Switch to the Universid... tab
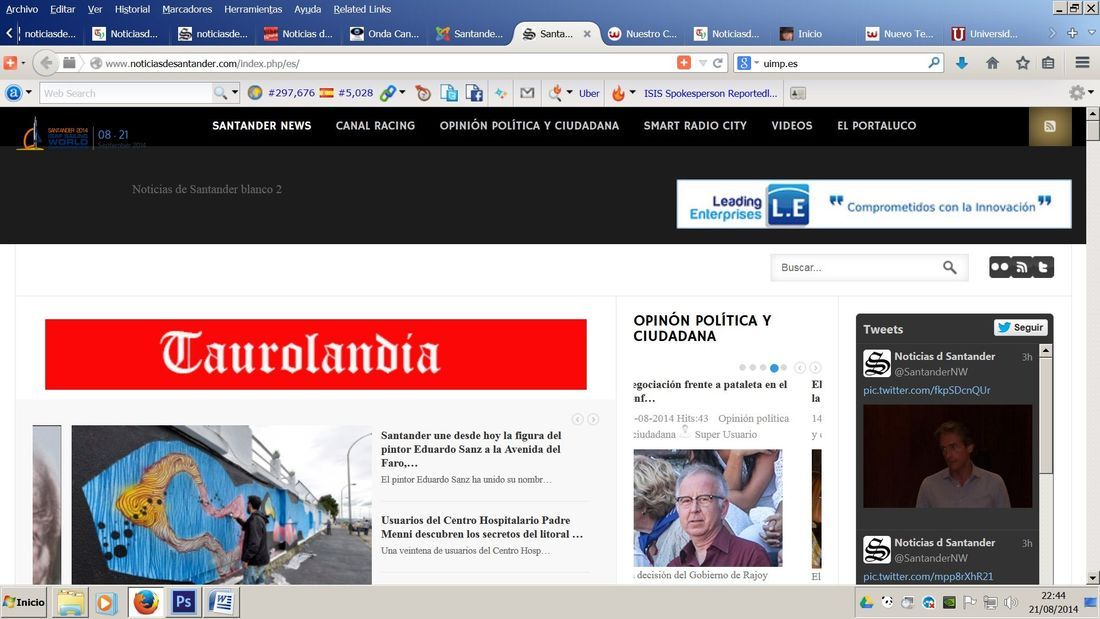This screenshot has height=619, width=1100. 986,33
